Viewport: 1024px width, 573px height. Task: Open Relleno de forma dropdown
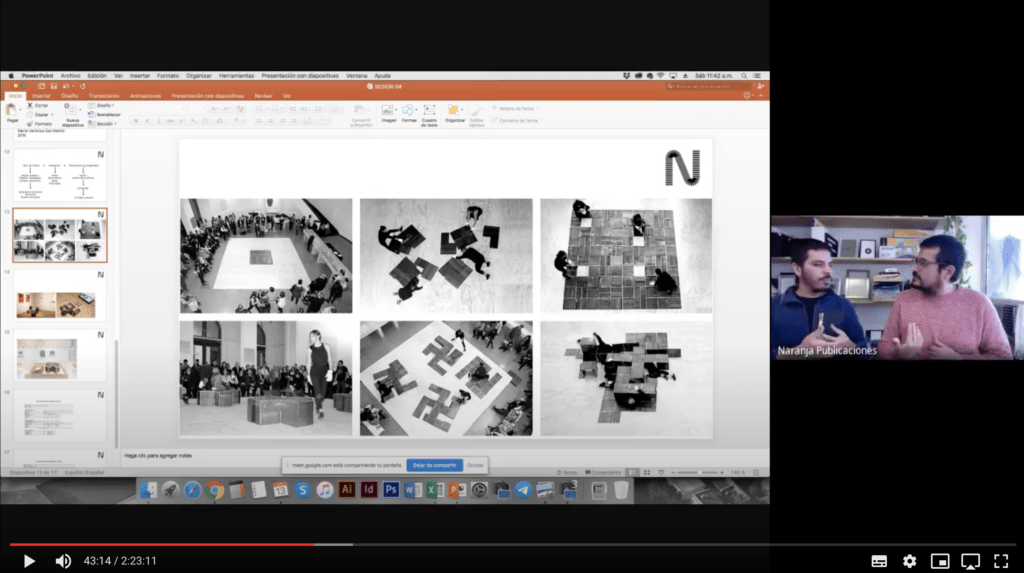point(515,108)
